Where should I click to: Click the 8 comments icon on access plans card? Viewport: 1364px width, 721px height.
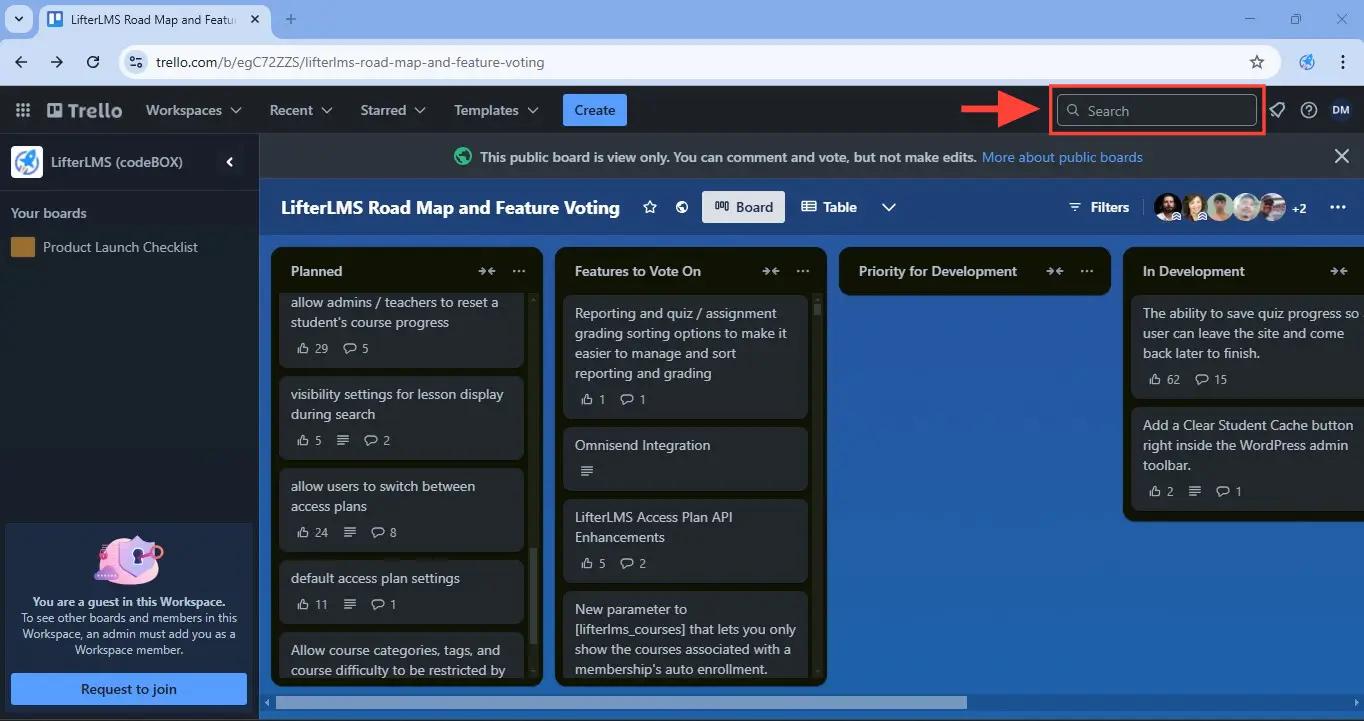(376, 532)
